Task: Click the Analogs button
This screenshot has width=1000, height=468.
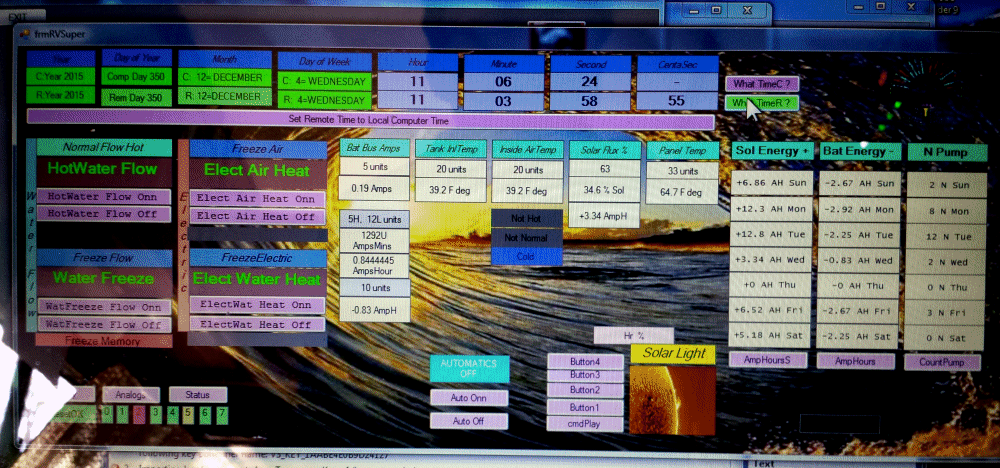Action: point(131,395)
